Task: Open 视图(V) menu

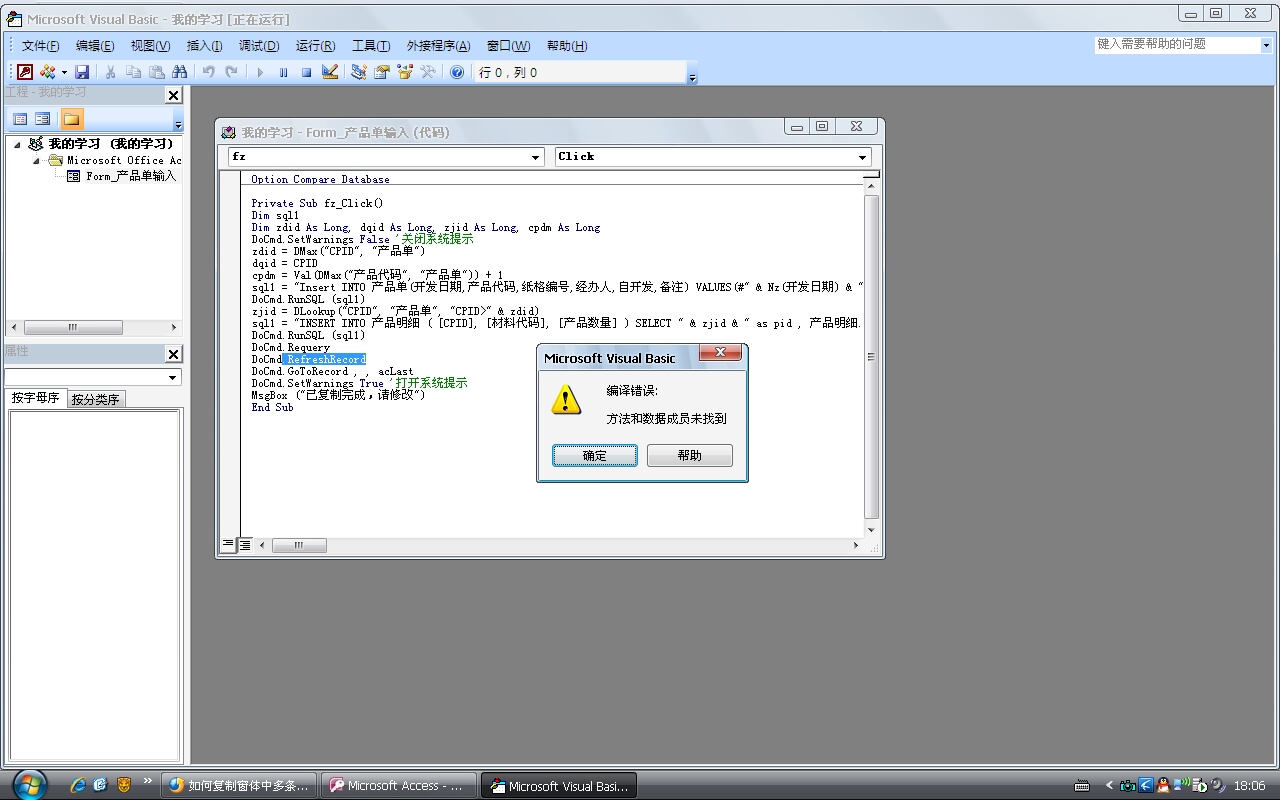Action: [x=150, y=46]
